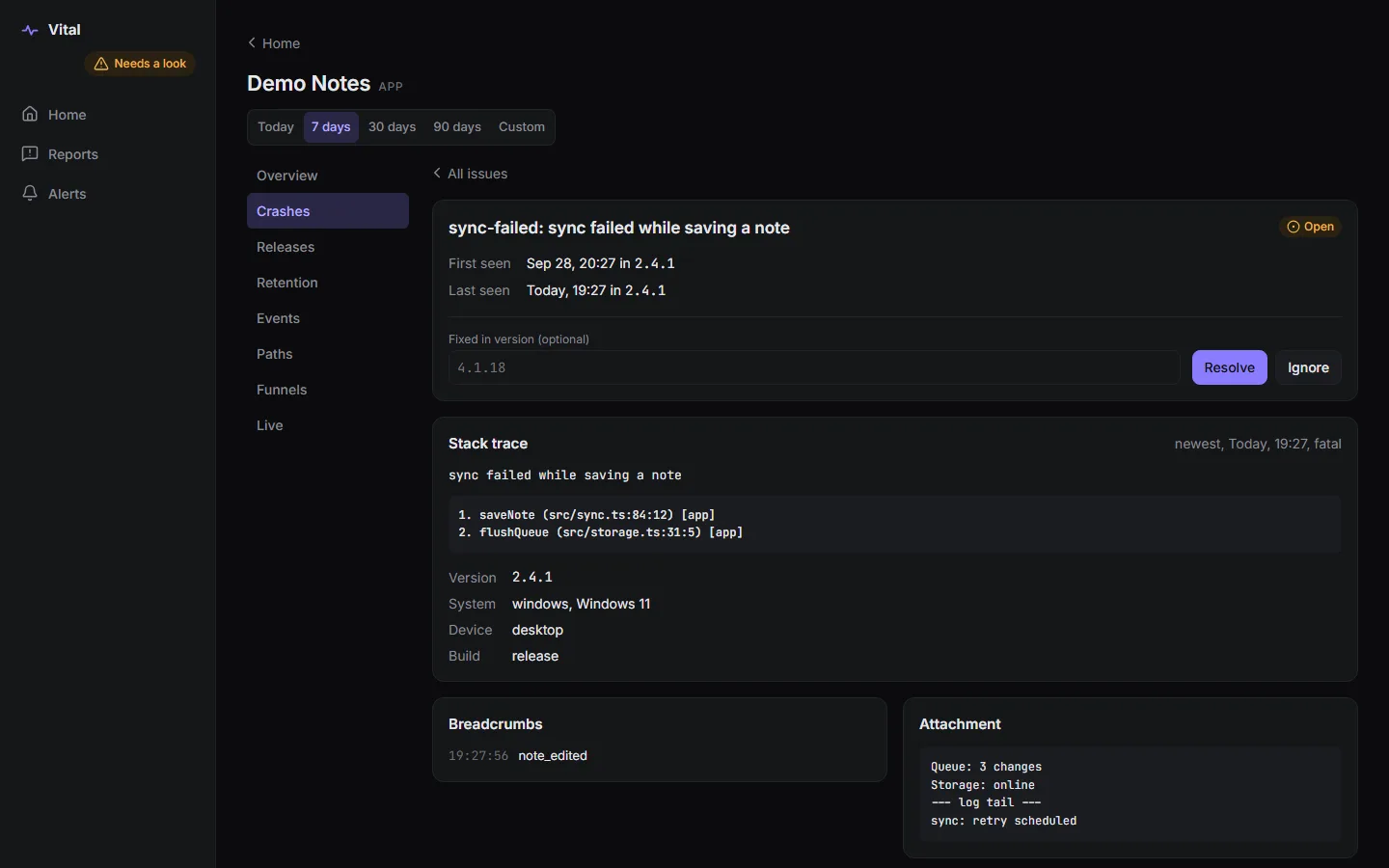This screenshot has height=868, width=1389.
Task: Click the back chevron beside Home
Action: [252, 42]
